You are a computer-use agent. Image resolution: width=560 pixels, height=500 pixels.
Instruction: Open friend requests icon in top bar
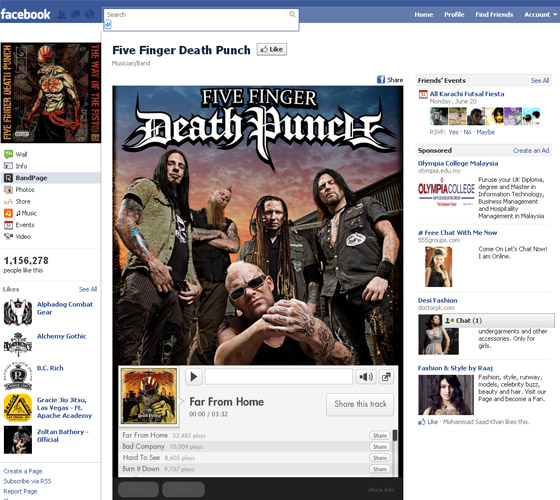(x=62, y=15)
